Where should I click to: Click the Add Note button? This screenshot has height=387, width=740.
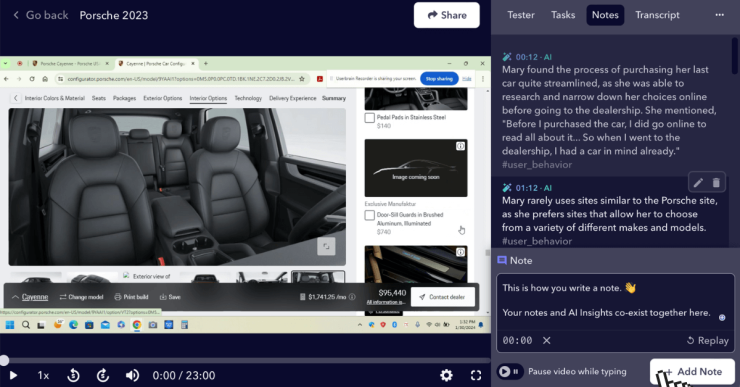click(692, 371)
